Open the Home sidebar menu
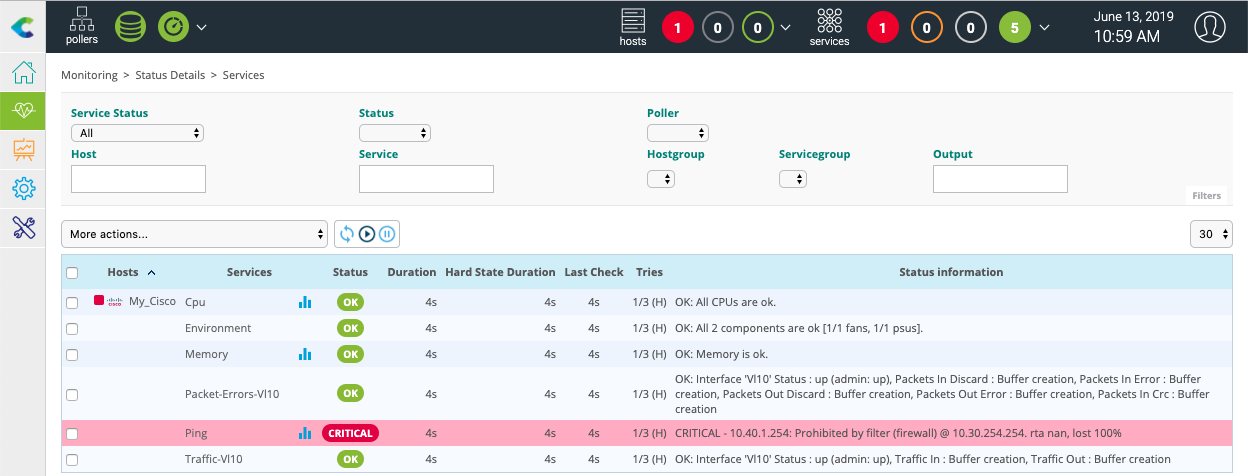This screenshot has height=476, width=1248. tap(23, 73)
